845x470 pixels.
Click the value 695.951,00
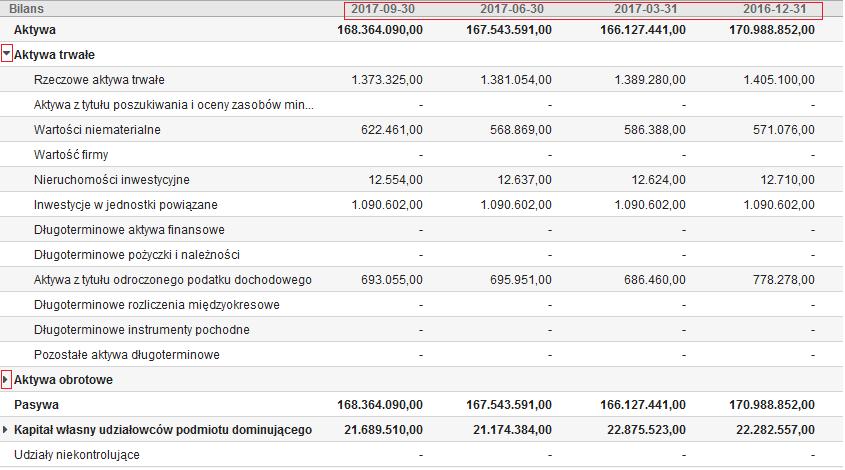[x=521, y=280]
